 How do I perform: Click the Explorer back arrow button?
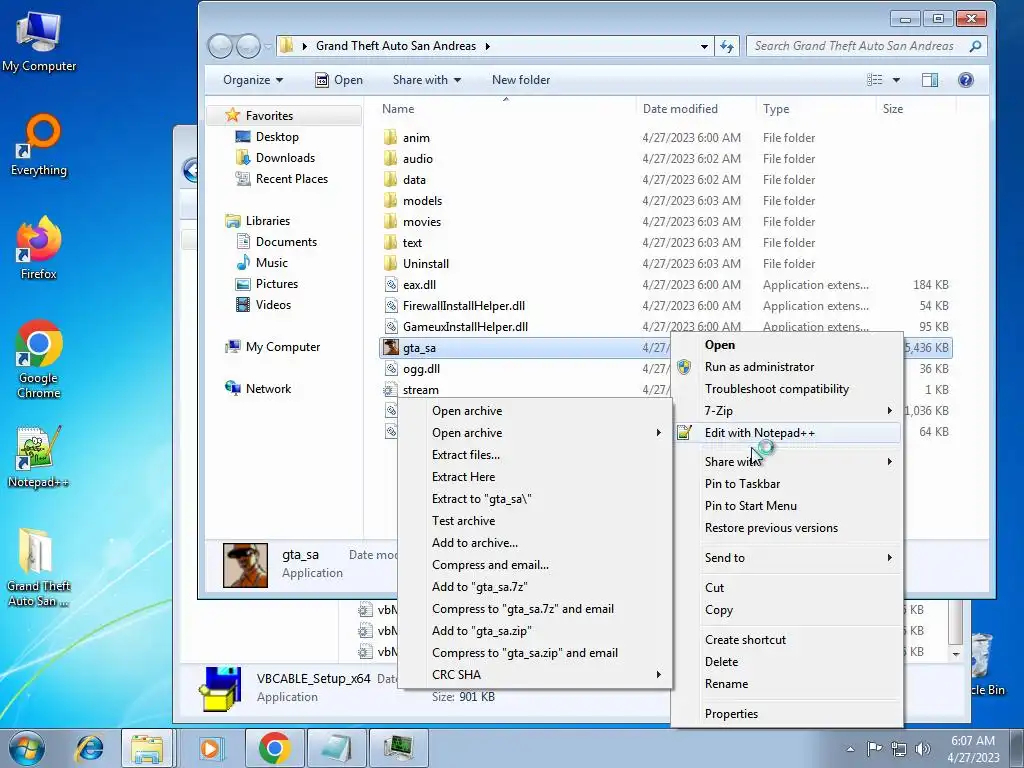point(220,46)
